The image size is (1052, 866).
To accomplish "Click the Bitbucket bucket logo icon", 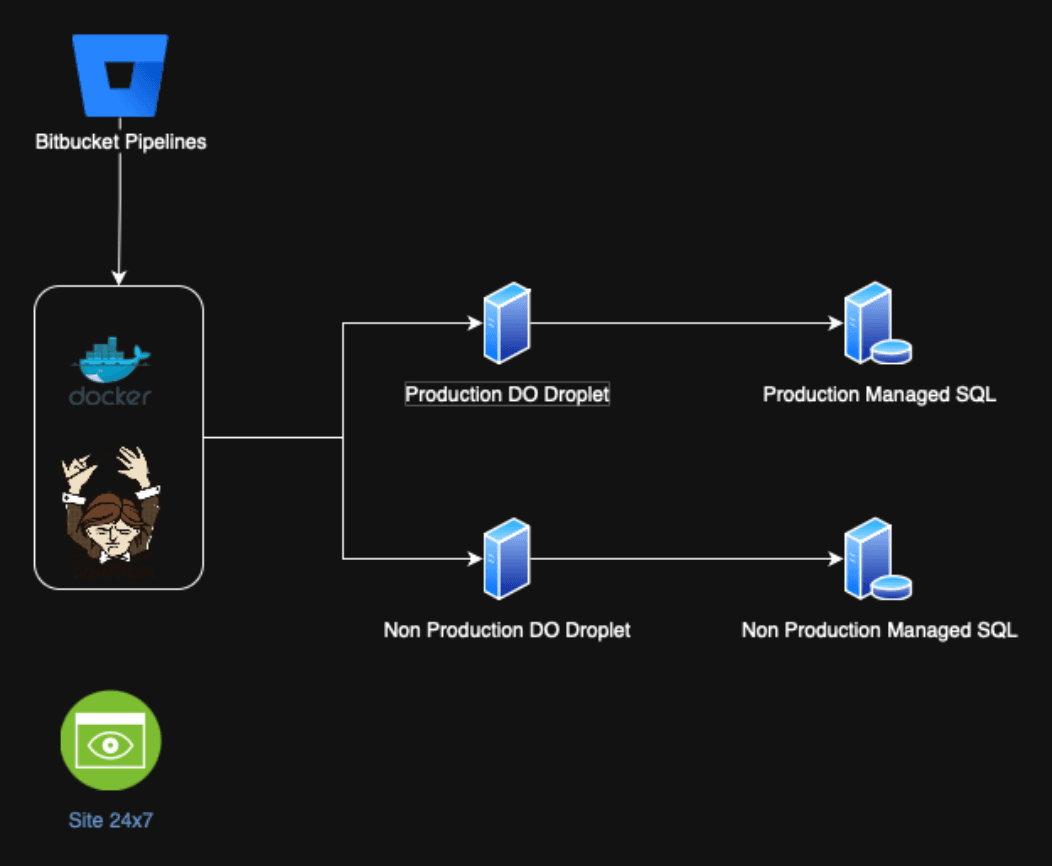I will click(x=120, y=76).
